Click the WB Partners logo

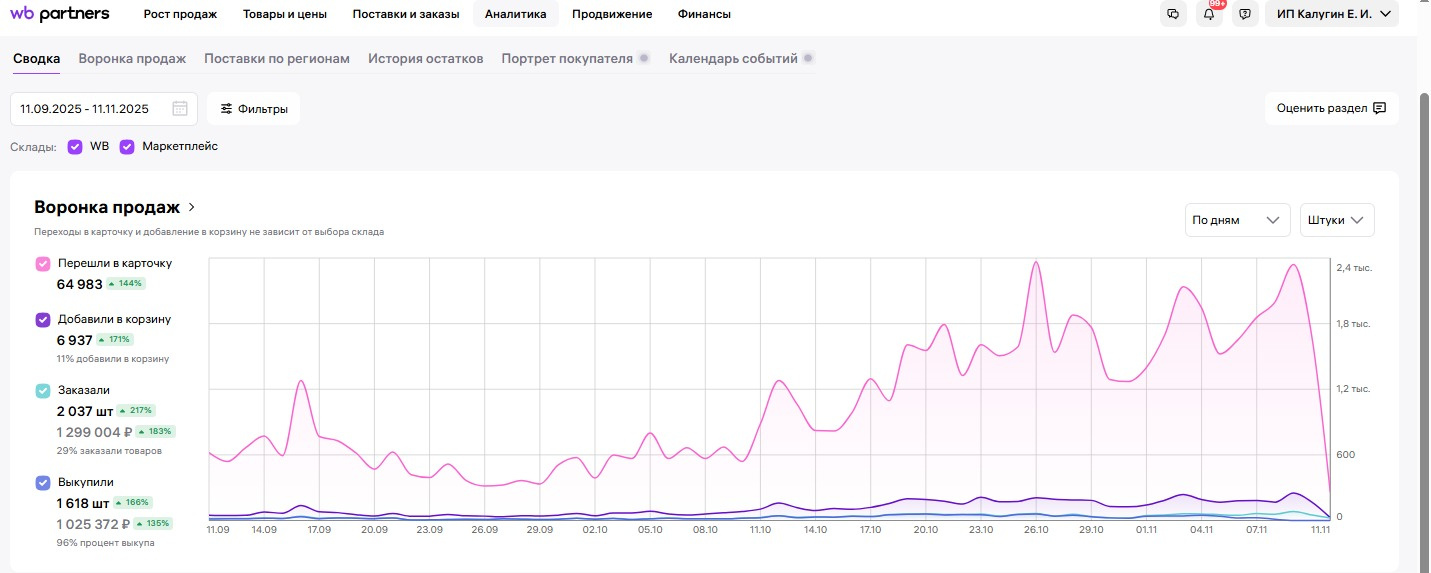click(60, 14)
